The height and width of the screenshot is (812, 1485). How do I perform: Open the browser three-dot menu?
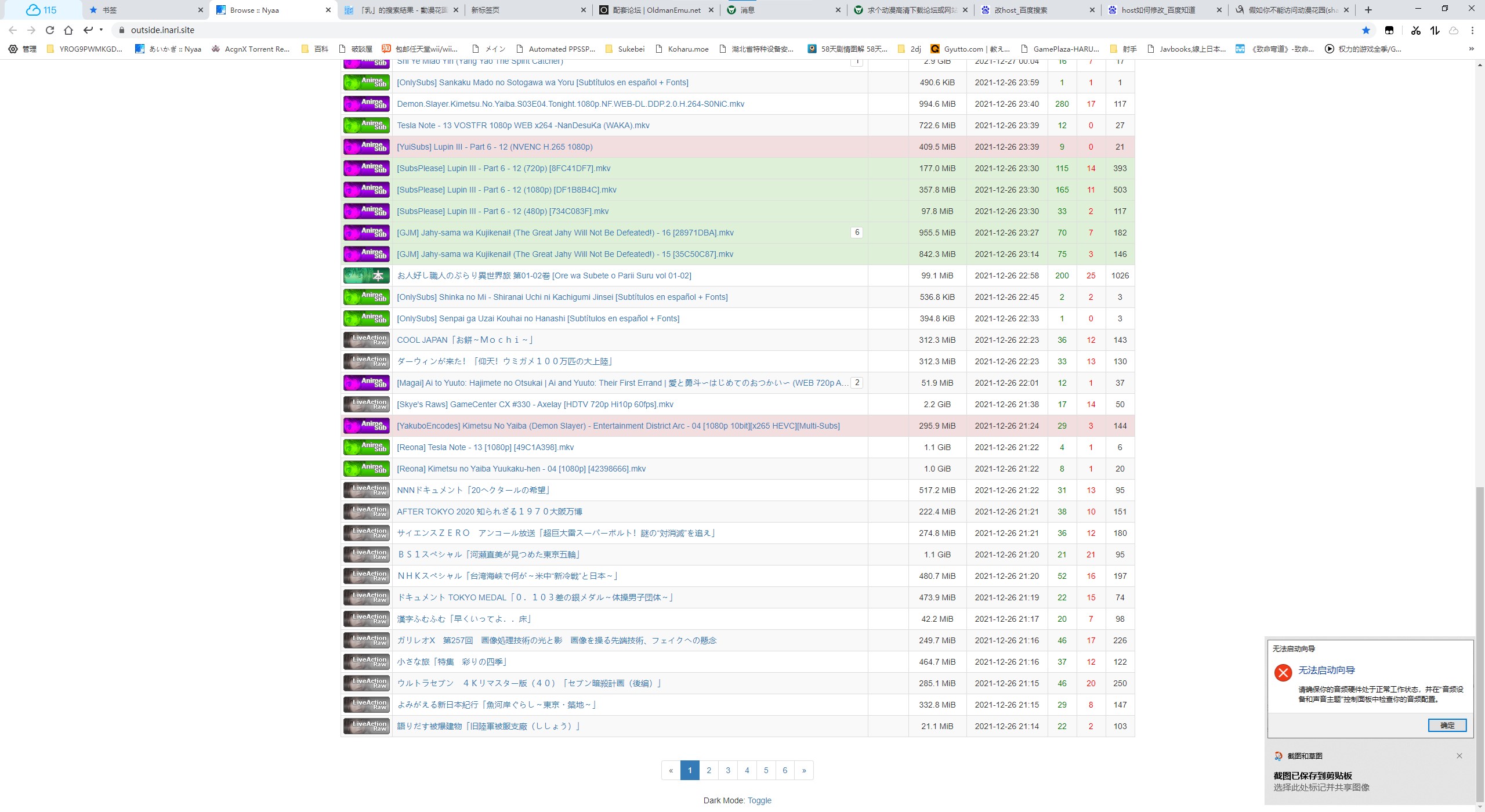tap(1472, 30)
